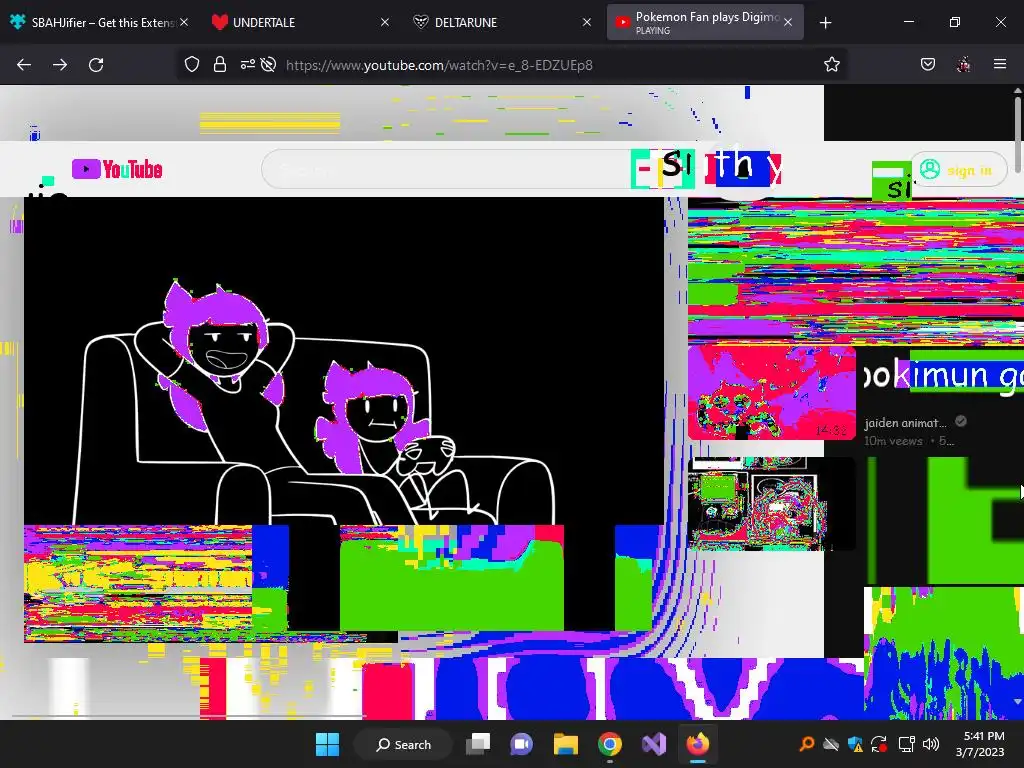Viewport: 1024px width, 768px height.
Task: Open the tracking protection shield panel
Action: 191,65
